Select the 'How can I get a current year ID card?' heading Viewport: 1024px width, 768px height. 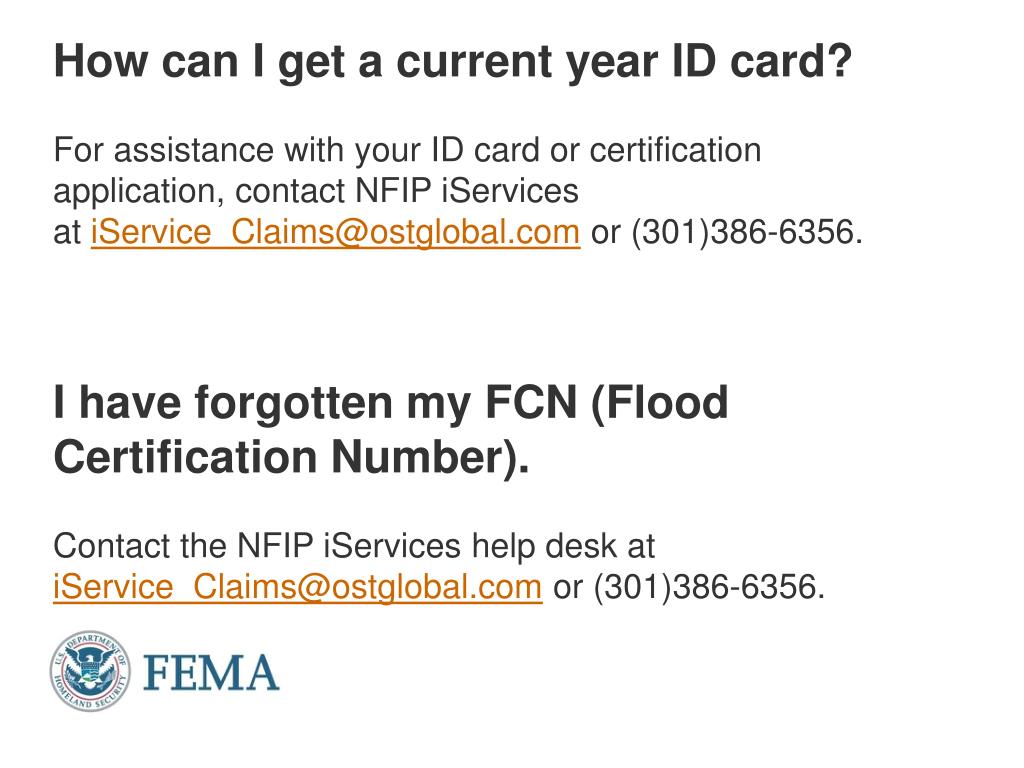[453, 63]
